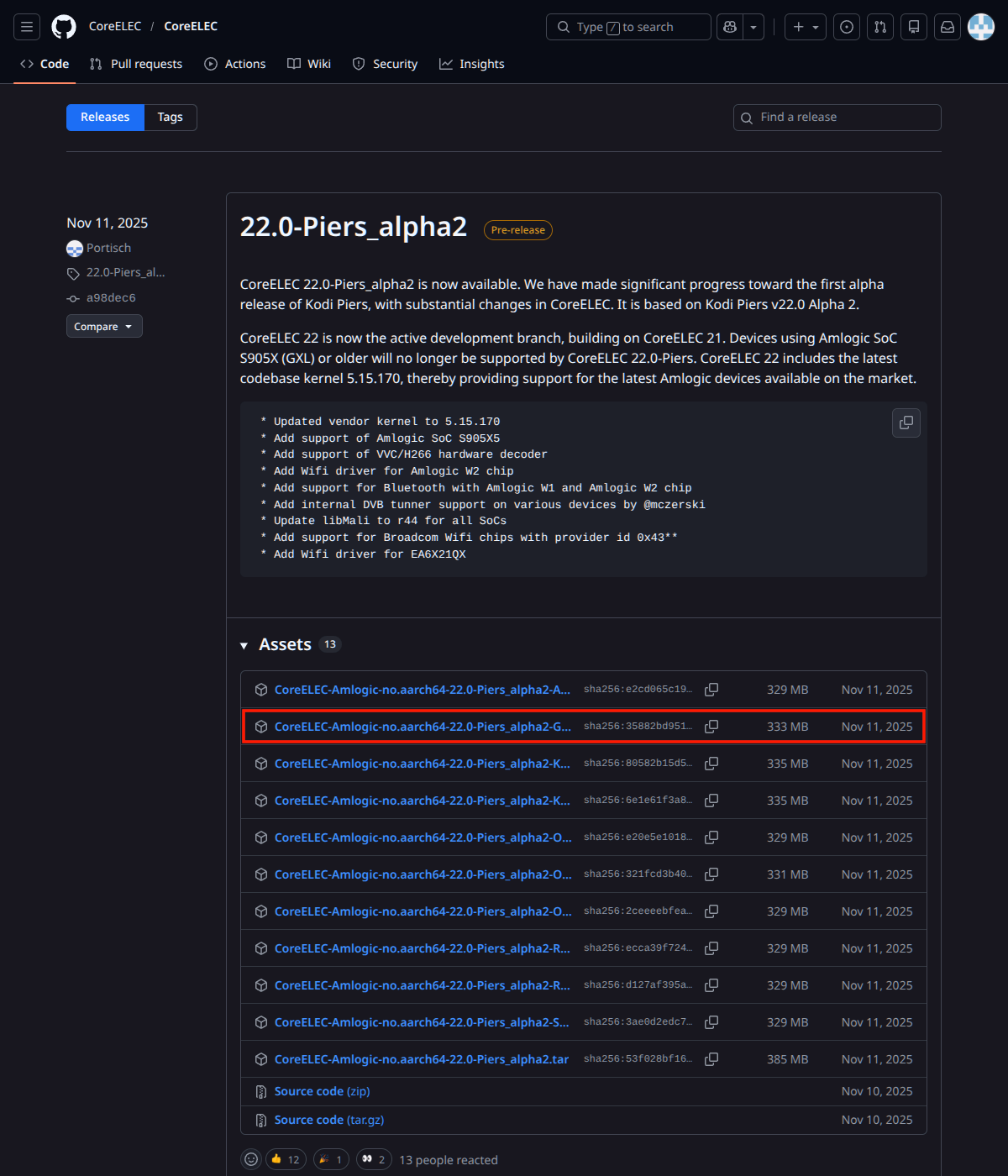Open the issues icon in header
The height and width of the screenshot is (1176, 1008).
coord(847,27)
